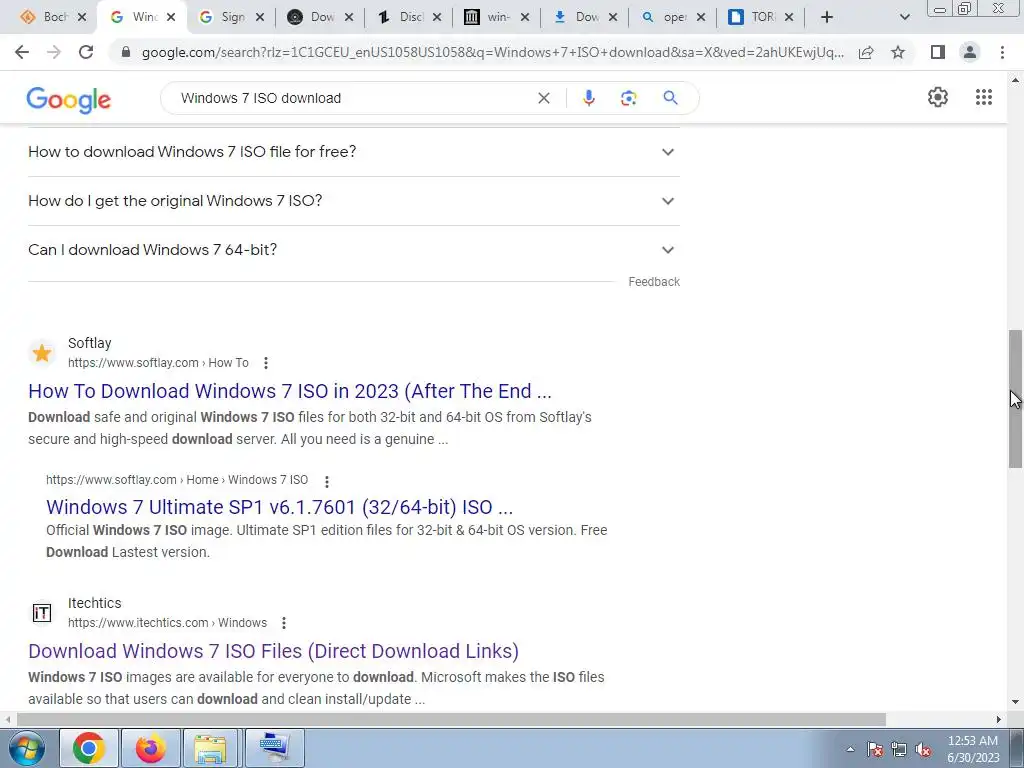
Task: Launch Chrome from the taskbar
Action: (x=89, y=748)
